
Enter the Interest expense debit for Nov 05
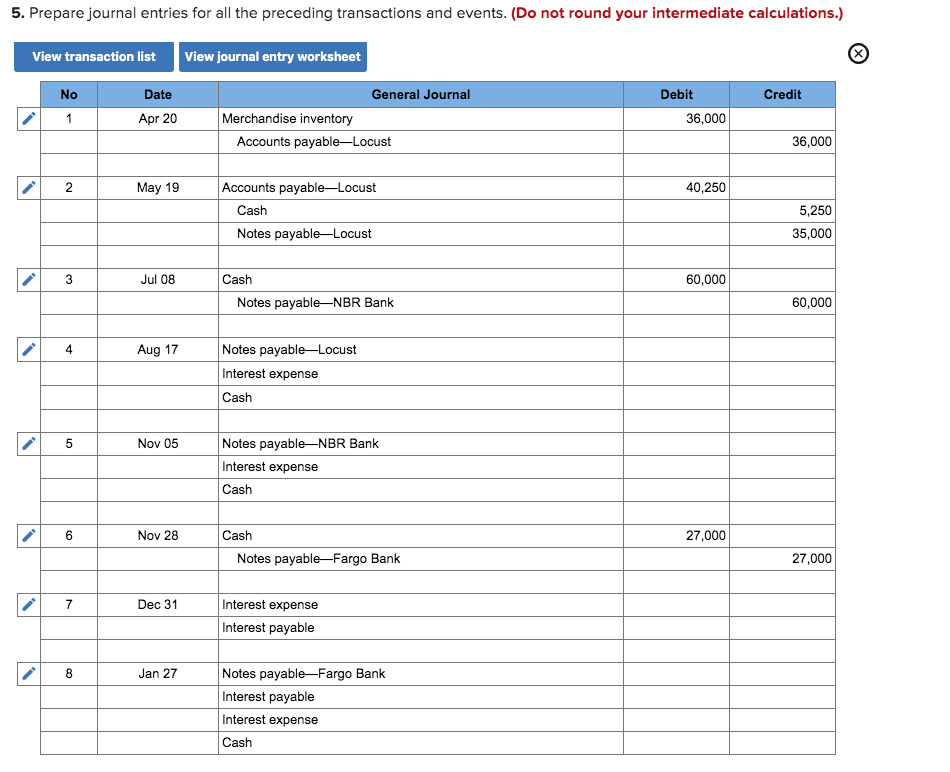click(x=675, y=466)
